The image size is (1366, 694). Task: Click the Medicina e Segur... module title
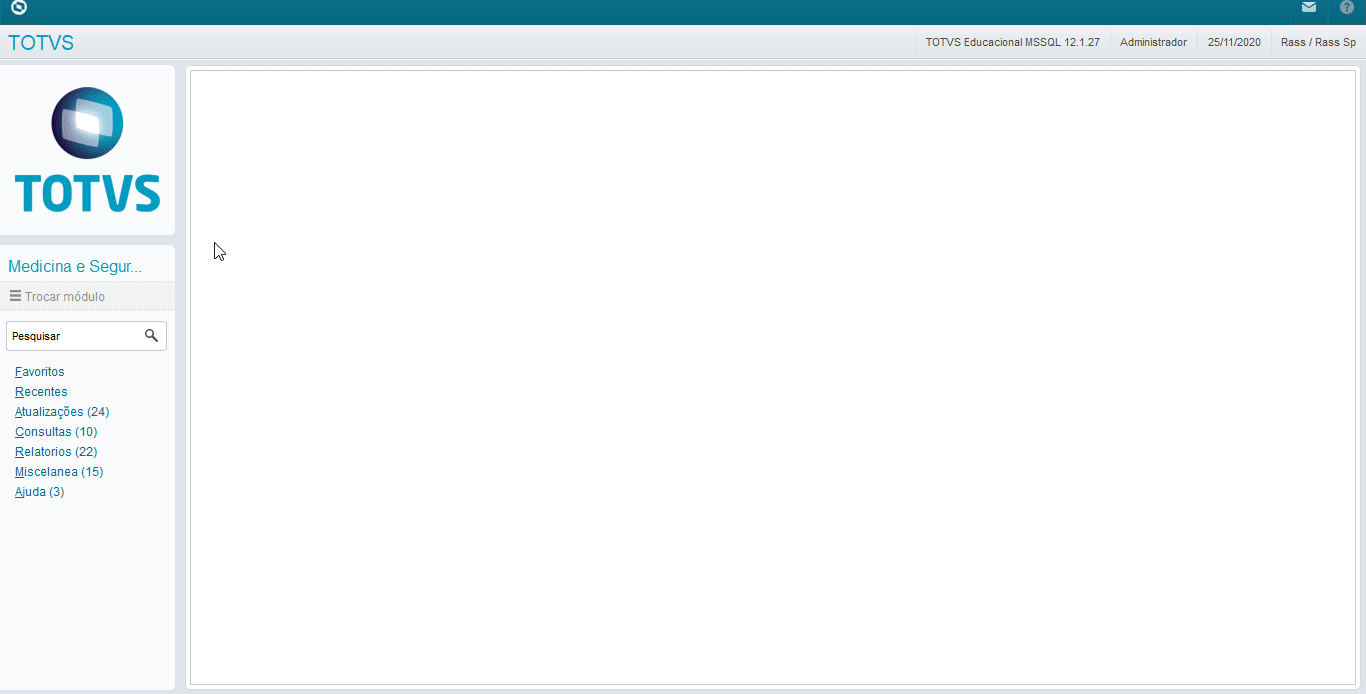tap(75, 267)
